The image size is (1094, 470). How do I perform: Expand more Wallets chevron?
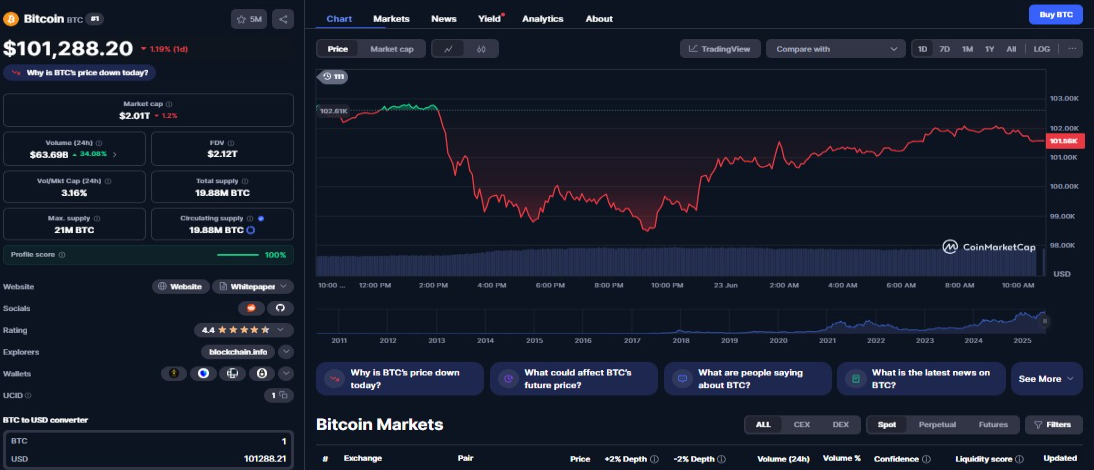point(285,374)
